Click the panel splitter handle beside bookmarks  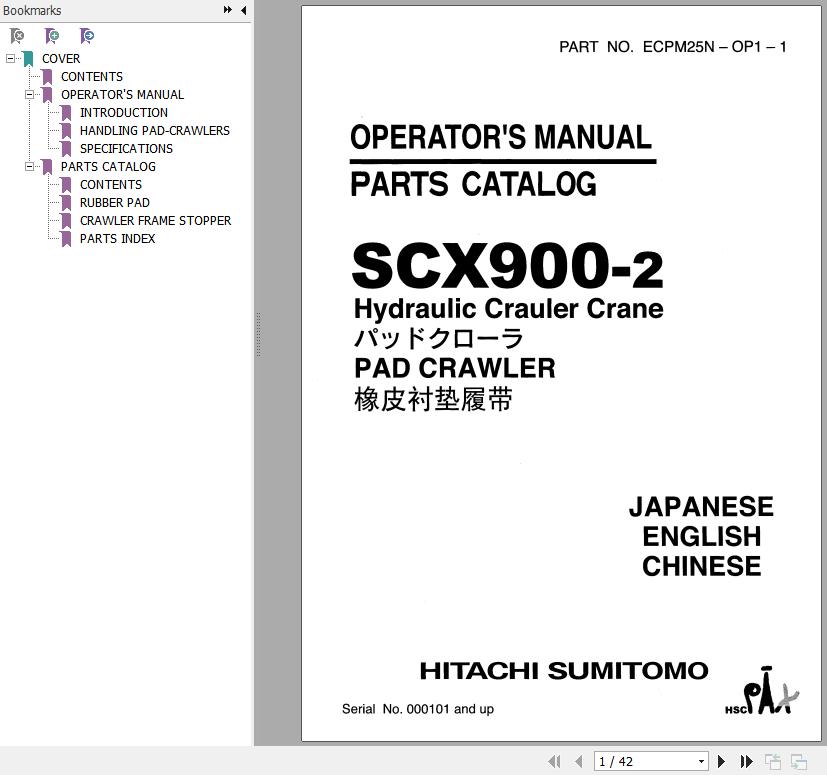coord(258,334)
